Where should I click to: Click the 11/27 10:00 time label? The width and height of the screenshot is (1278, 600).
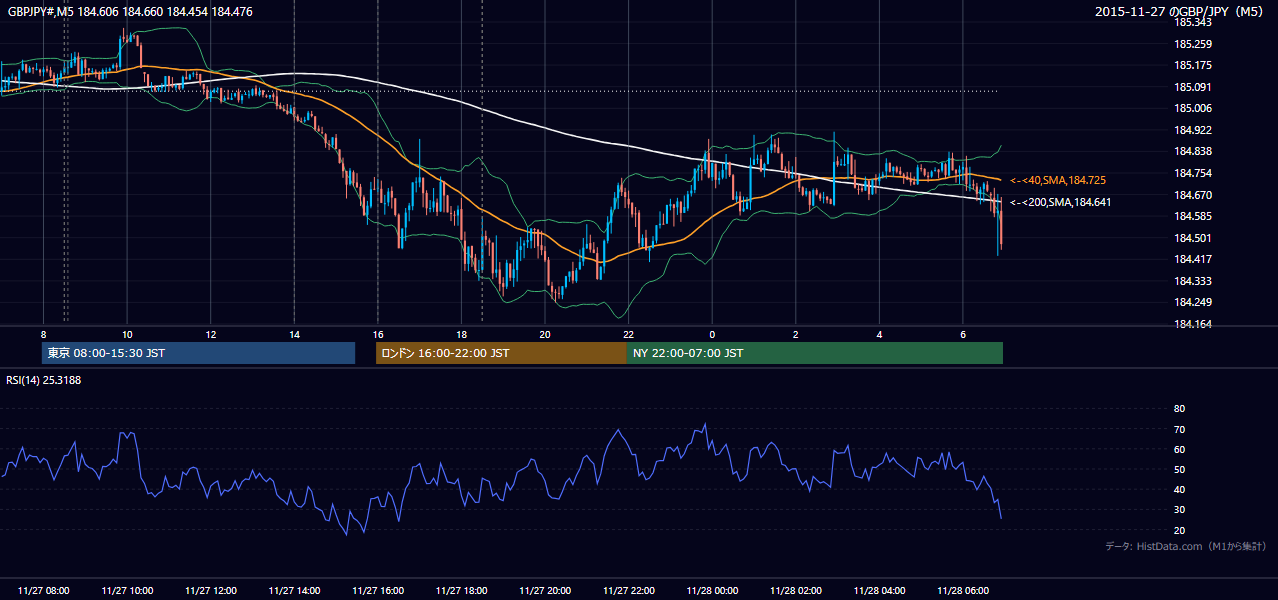tap(127, 591)
